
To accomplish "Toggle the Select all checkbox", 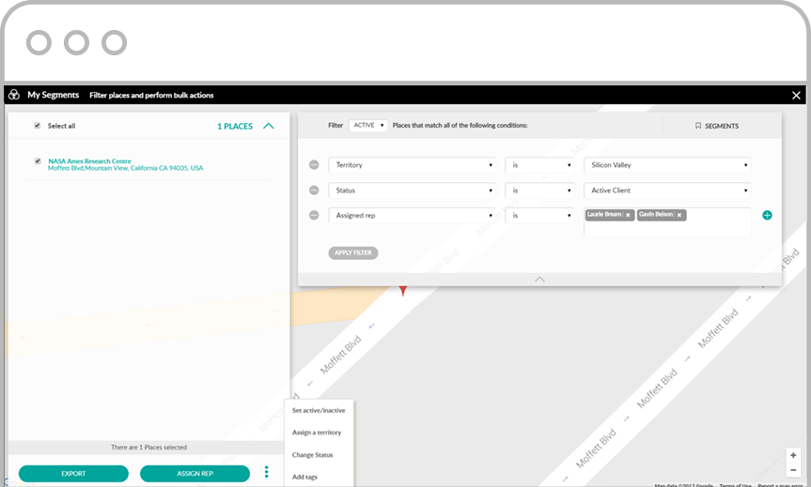I will [x=37, y=126].
